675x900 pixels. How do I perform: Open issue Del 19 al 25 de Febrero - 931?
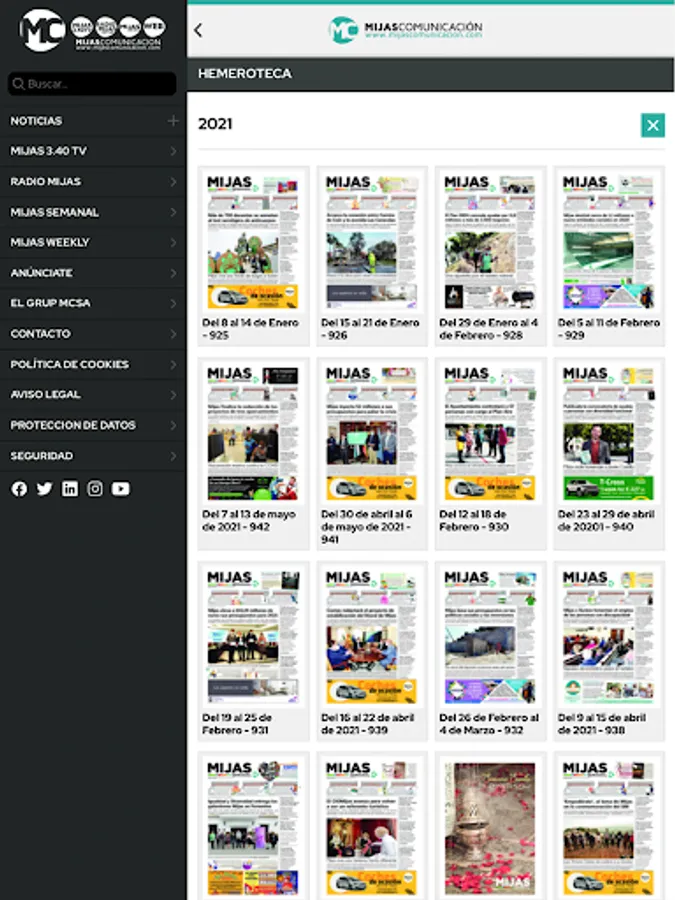(253, 651)
